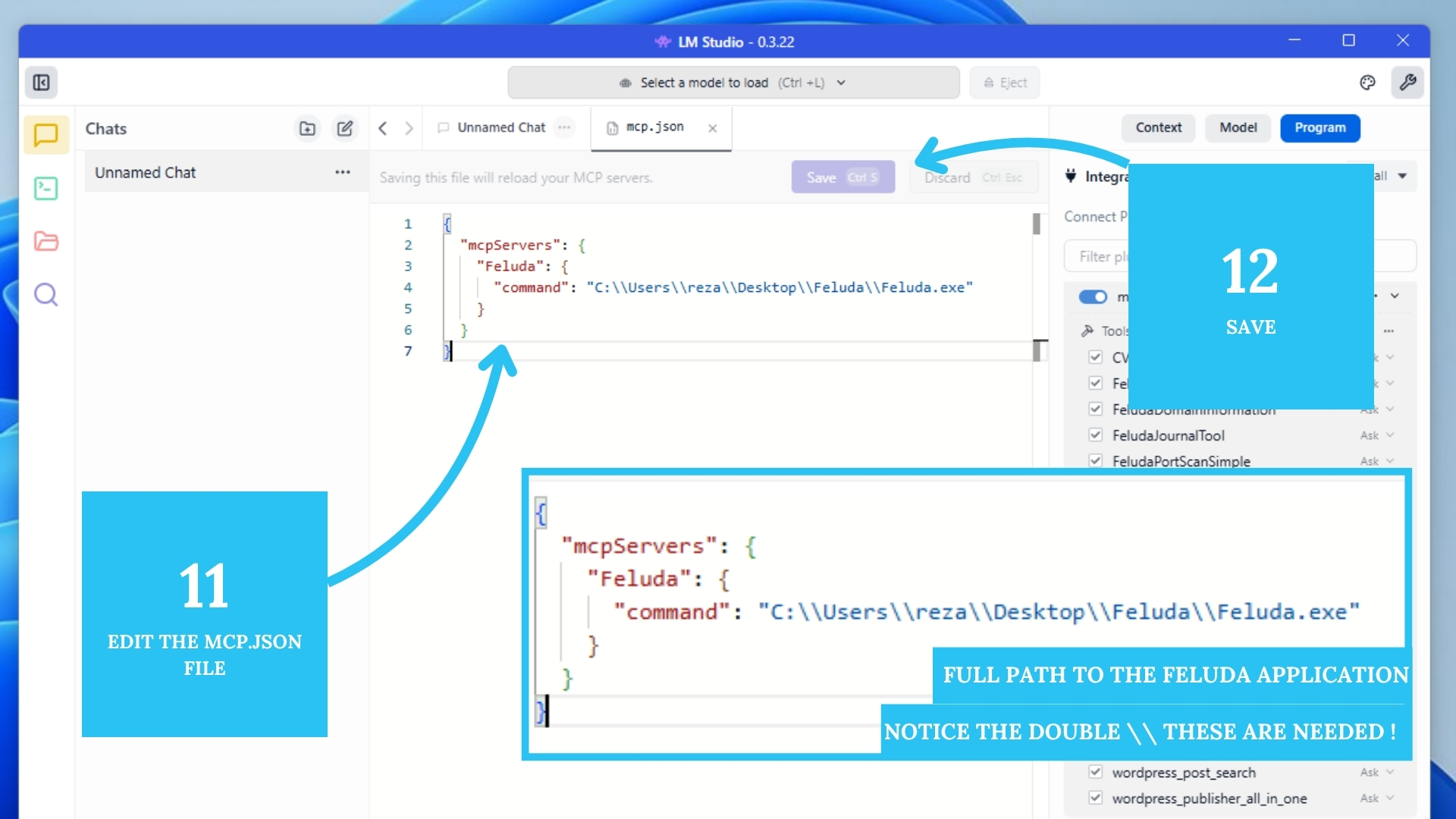Open the Program tab
Screen dimensions: 1456x819
point(1320,127)
